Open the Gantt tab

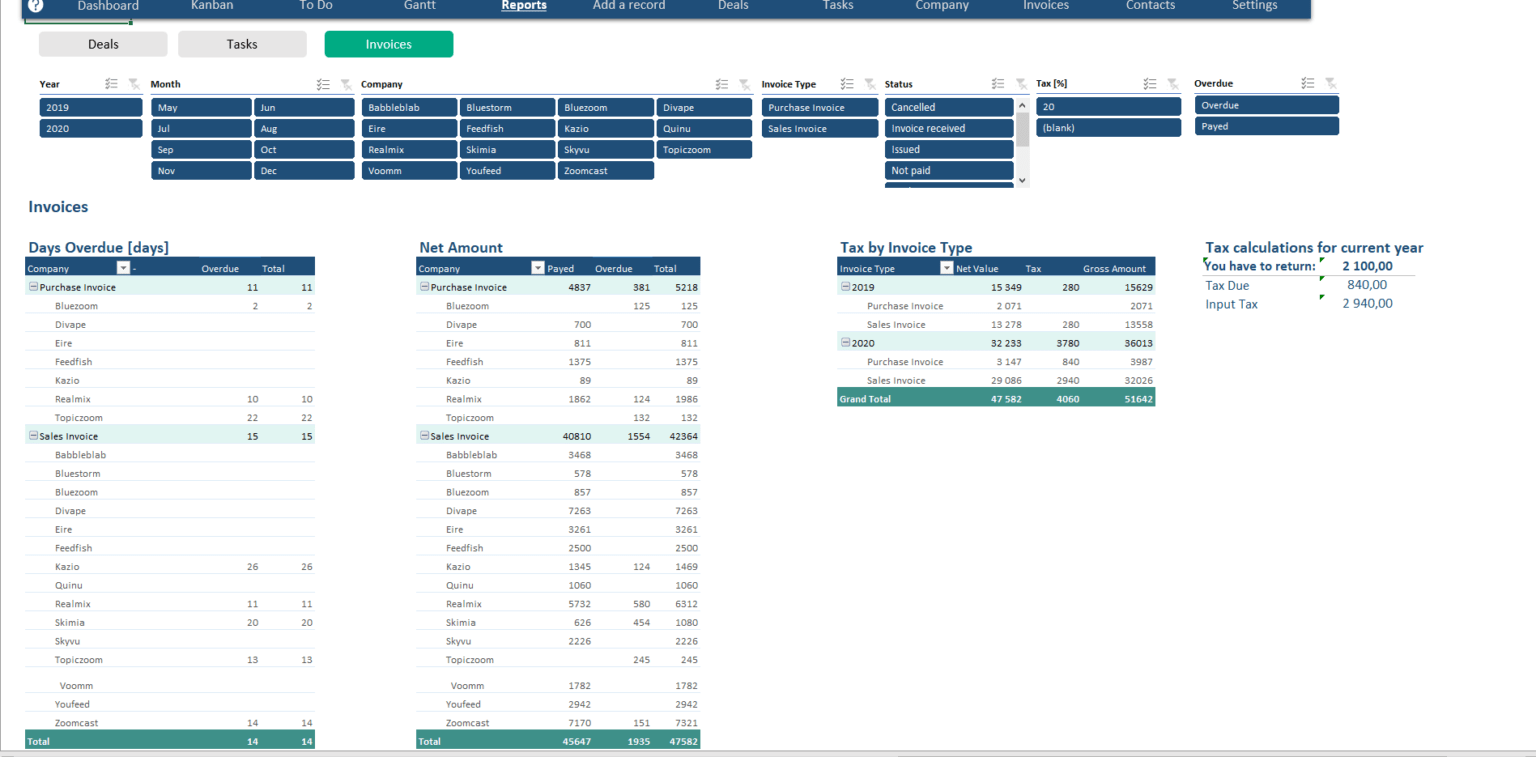(419, 7)
